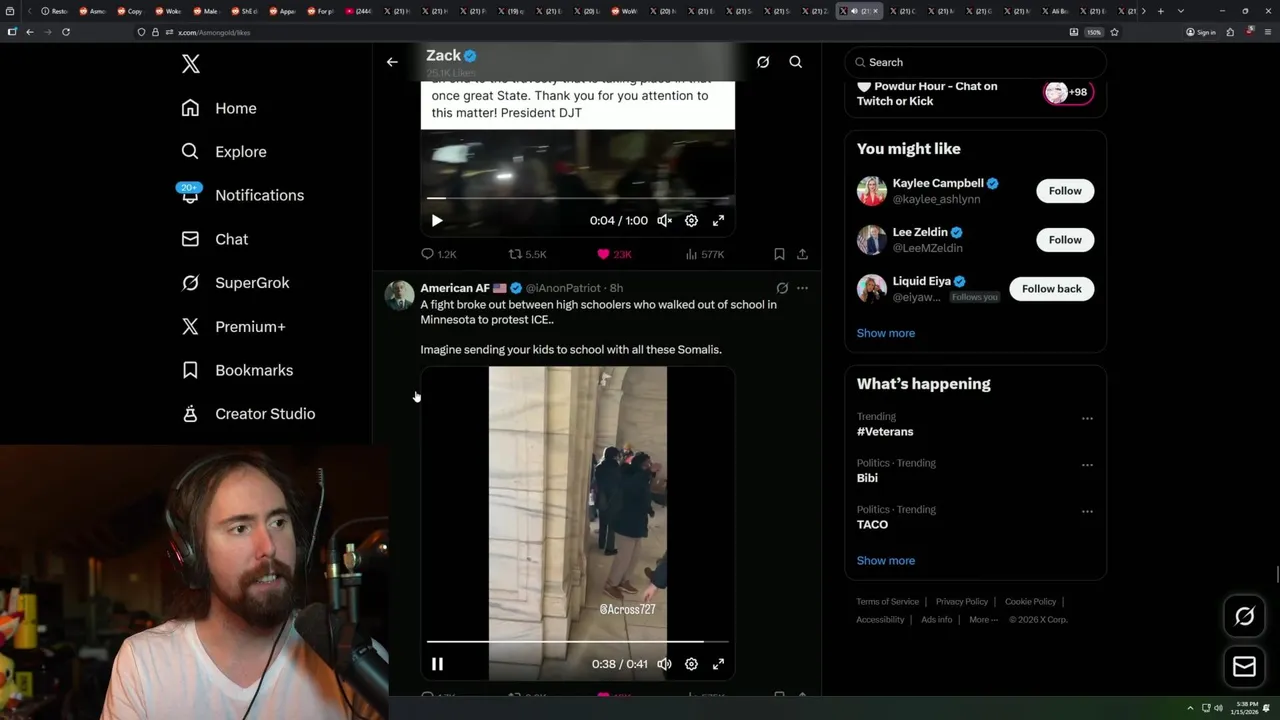Follow Kaylee Campbell
The height and width of the screenshot is (720, 1280).
point(1065,191)
